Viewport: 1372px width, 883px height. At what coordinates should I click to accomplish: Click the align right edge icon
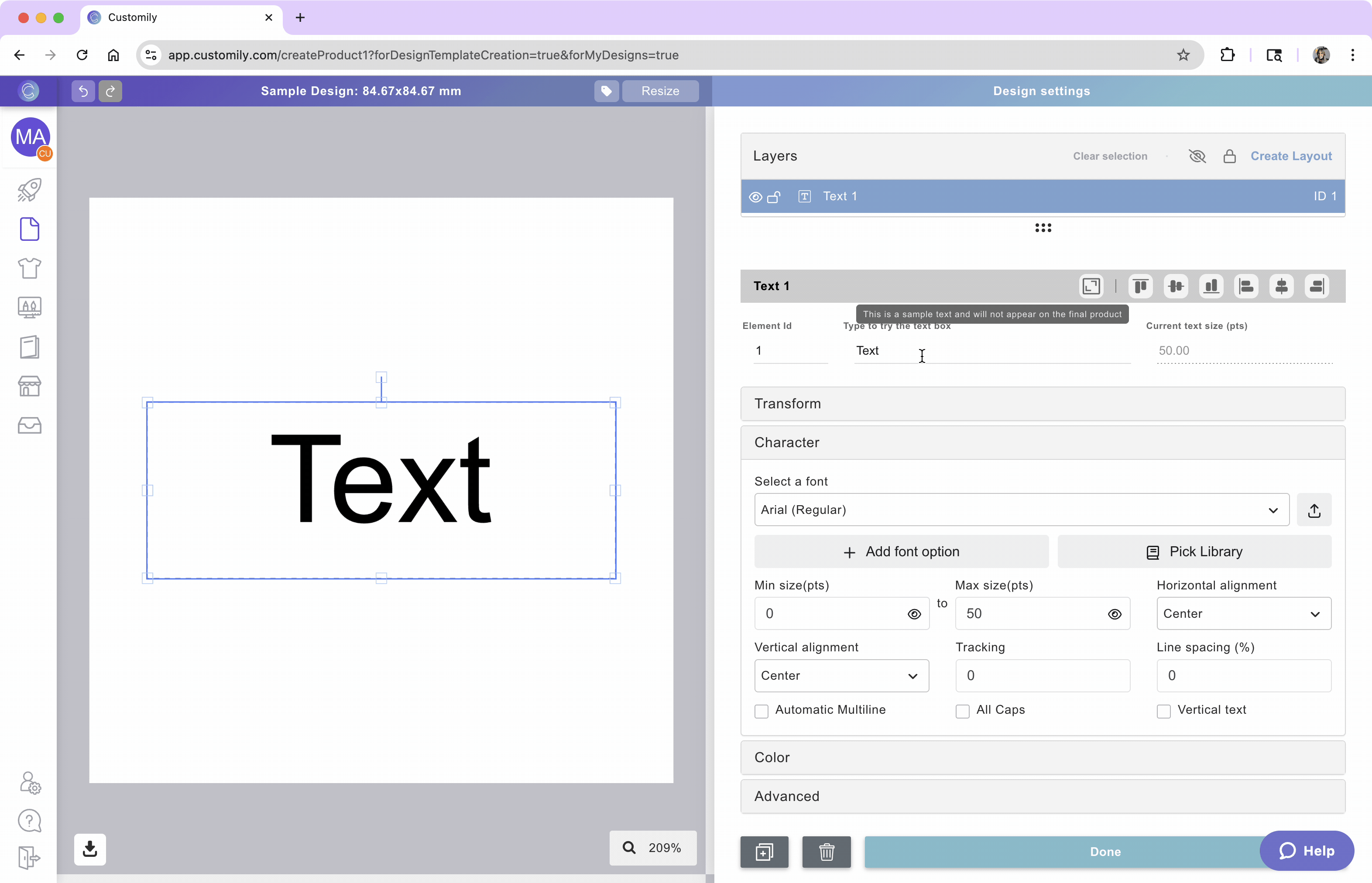coord(1317,286)
